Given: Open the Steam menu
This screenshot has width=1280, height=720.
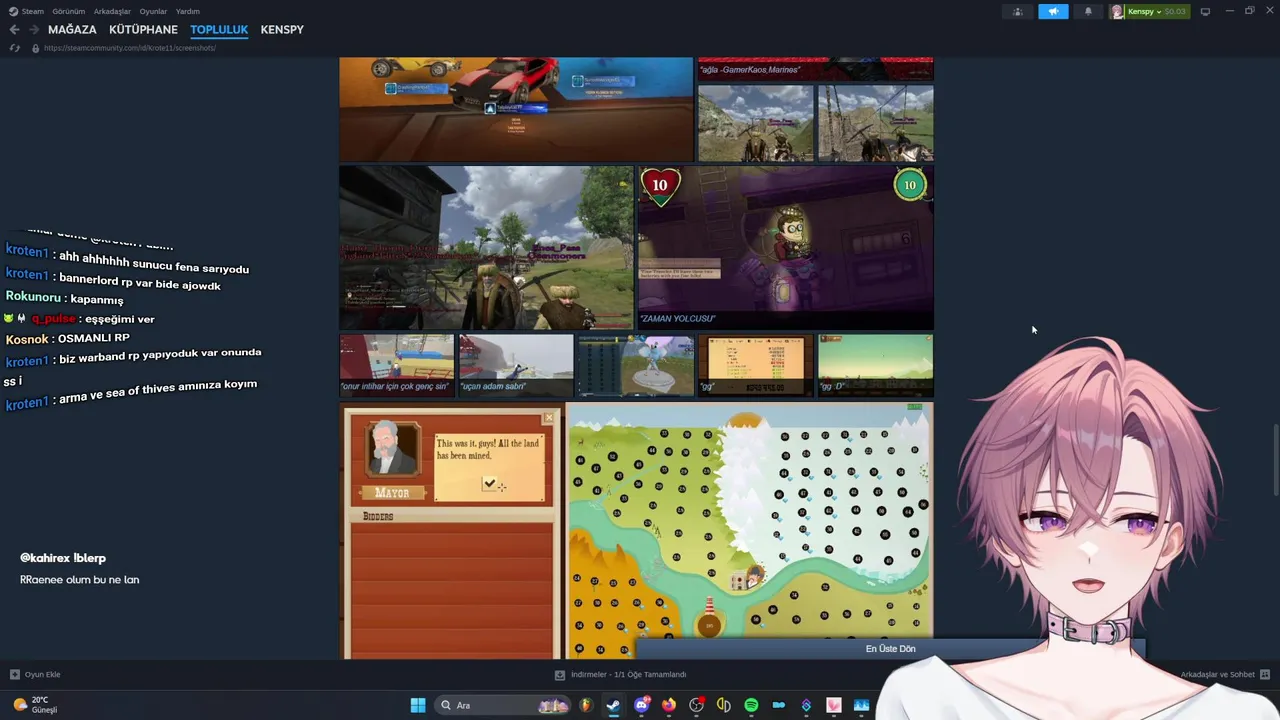Looking at the screenshot, I should (33, 12).
